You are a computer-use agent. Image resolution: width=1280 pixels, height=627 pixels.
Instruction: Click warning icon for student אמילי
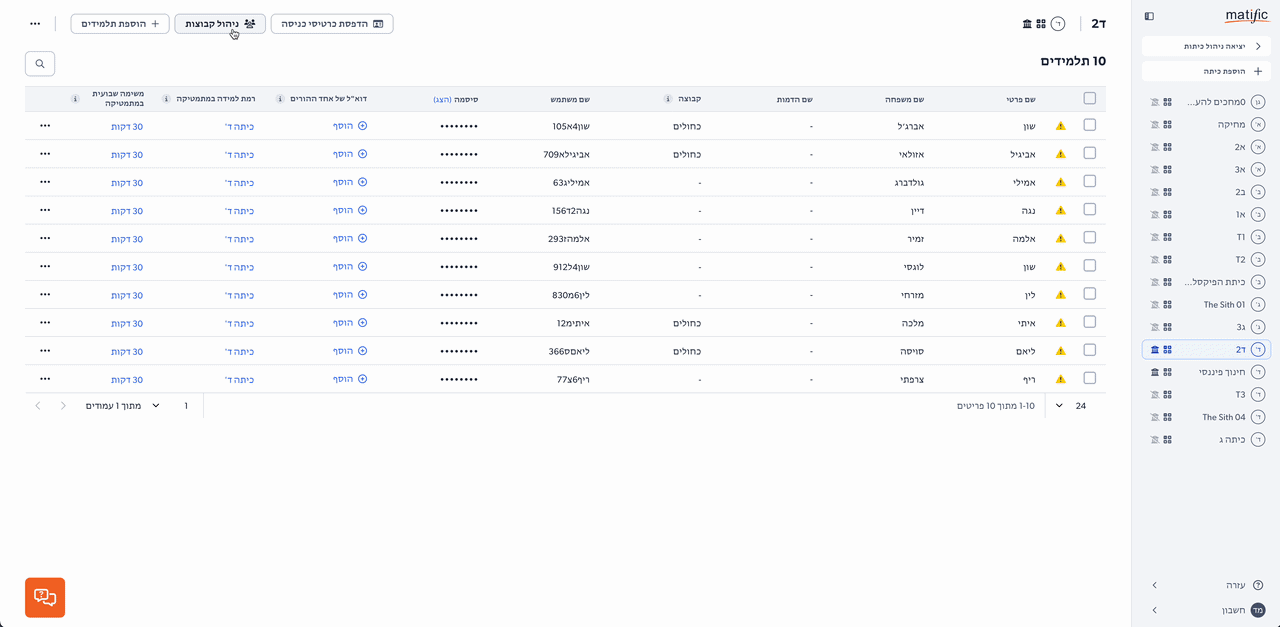coord(1061,183)
